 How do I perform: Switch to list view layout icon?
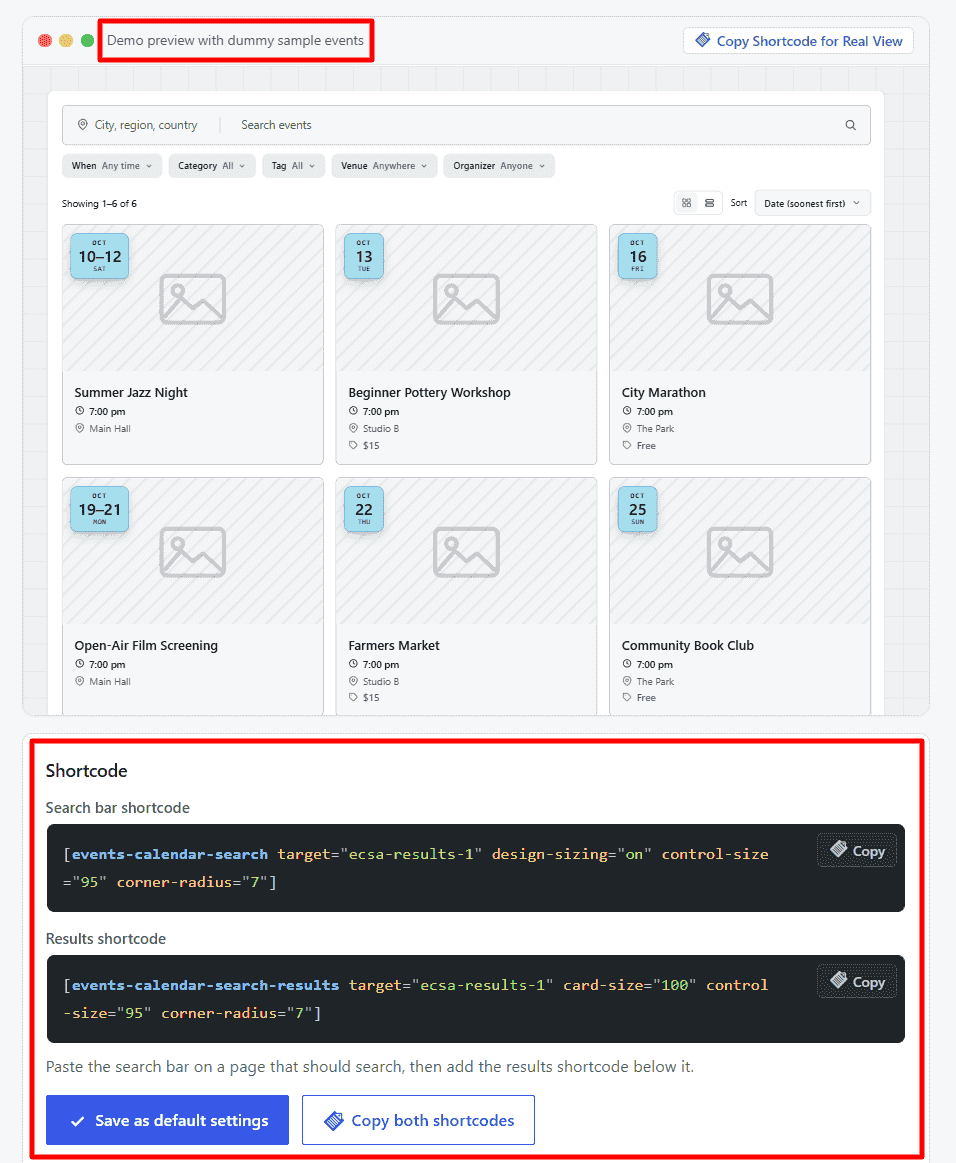pyautogui.click(x=710, y=203)
